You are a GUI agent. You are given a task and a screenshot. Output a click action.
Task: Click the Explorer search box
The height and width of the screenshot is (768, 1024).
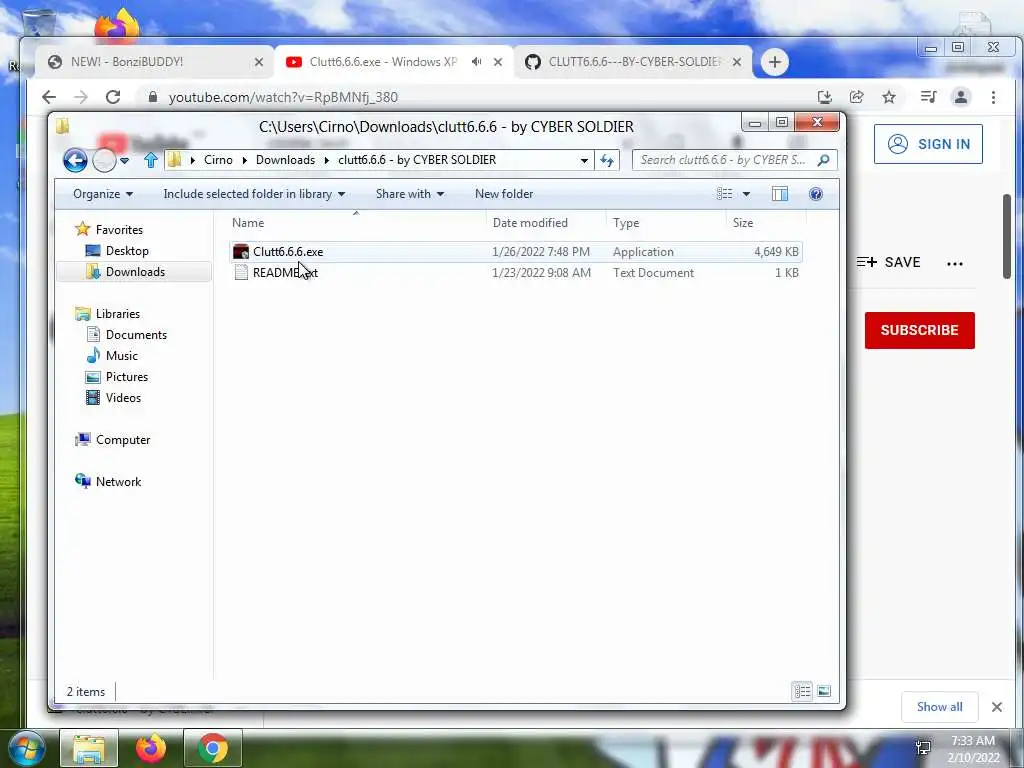723,160
